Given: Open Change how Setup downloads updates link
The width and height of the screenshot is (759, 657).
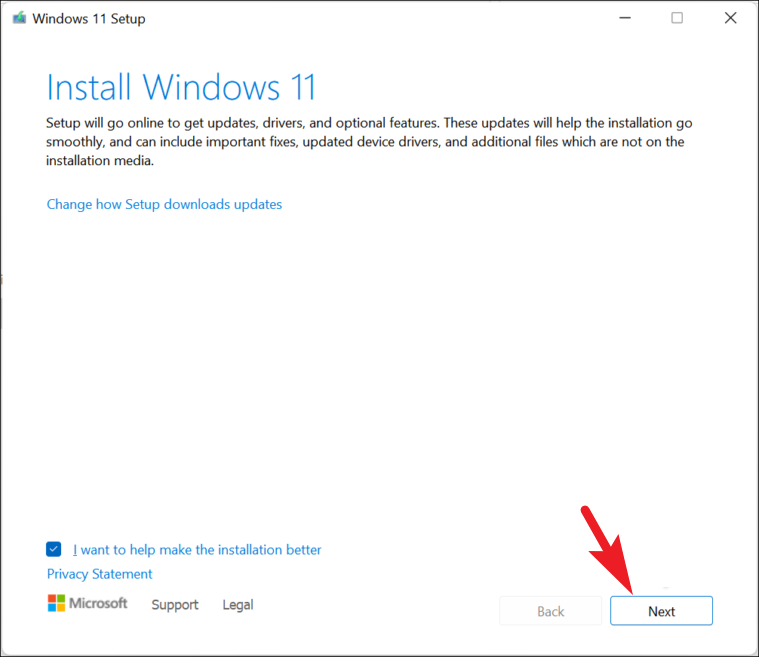Looking at the screenshot, I should [x=164, y=204].
